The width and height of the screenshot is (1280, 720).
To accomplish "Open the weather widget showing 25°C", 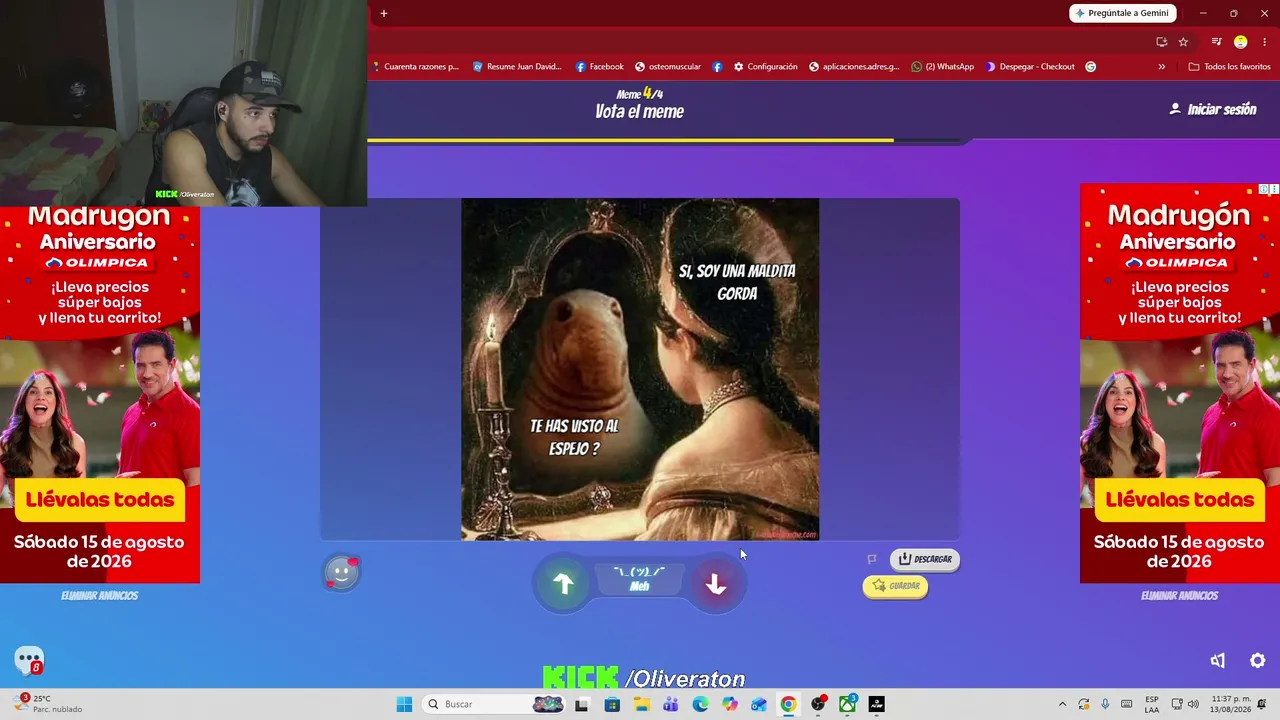I will pos(48,704).
